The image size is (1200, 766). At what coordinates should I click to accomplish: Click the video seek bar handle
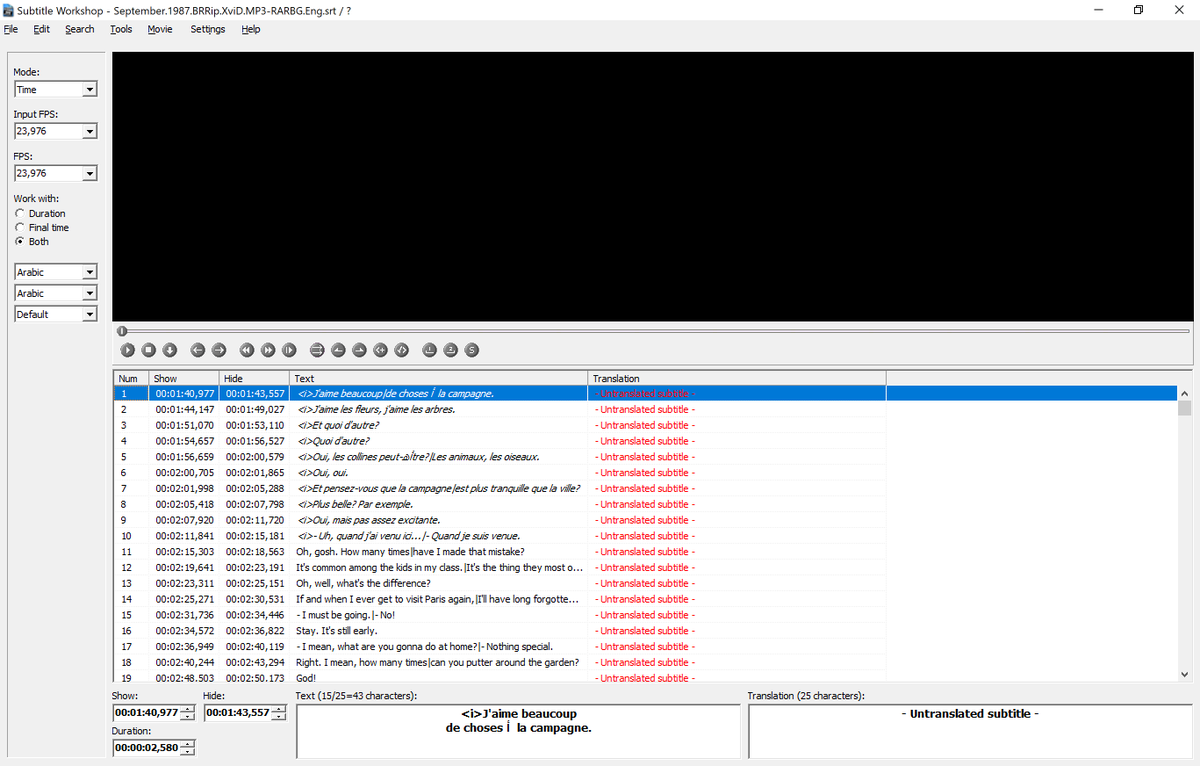(x=121, y=330)
